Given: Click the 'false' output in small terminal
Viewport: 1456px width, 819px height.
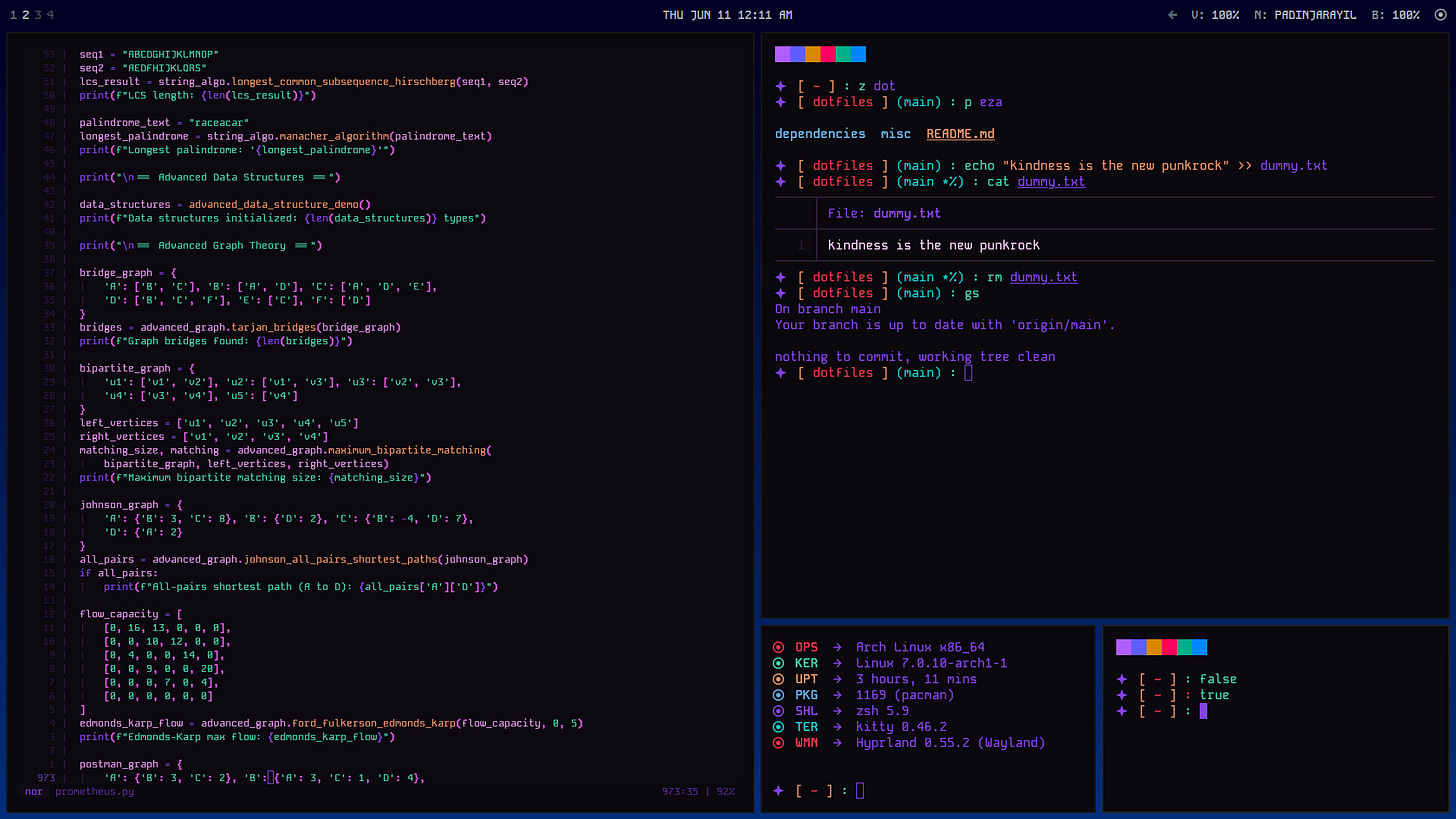Looking at the screenshot, I should click(1218, 679).
